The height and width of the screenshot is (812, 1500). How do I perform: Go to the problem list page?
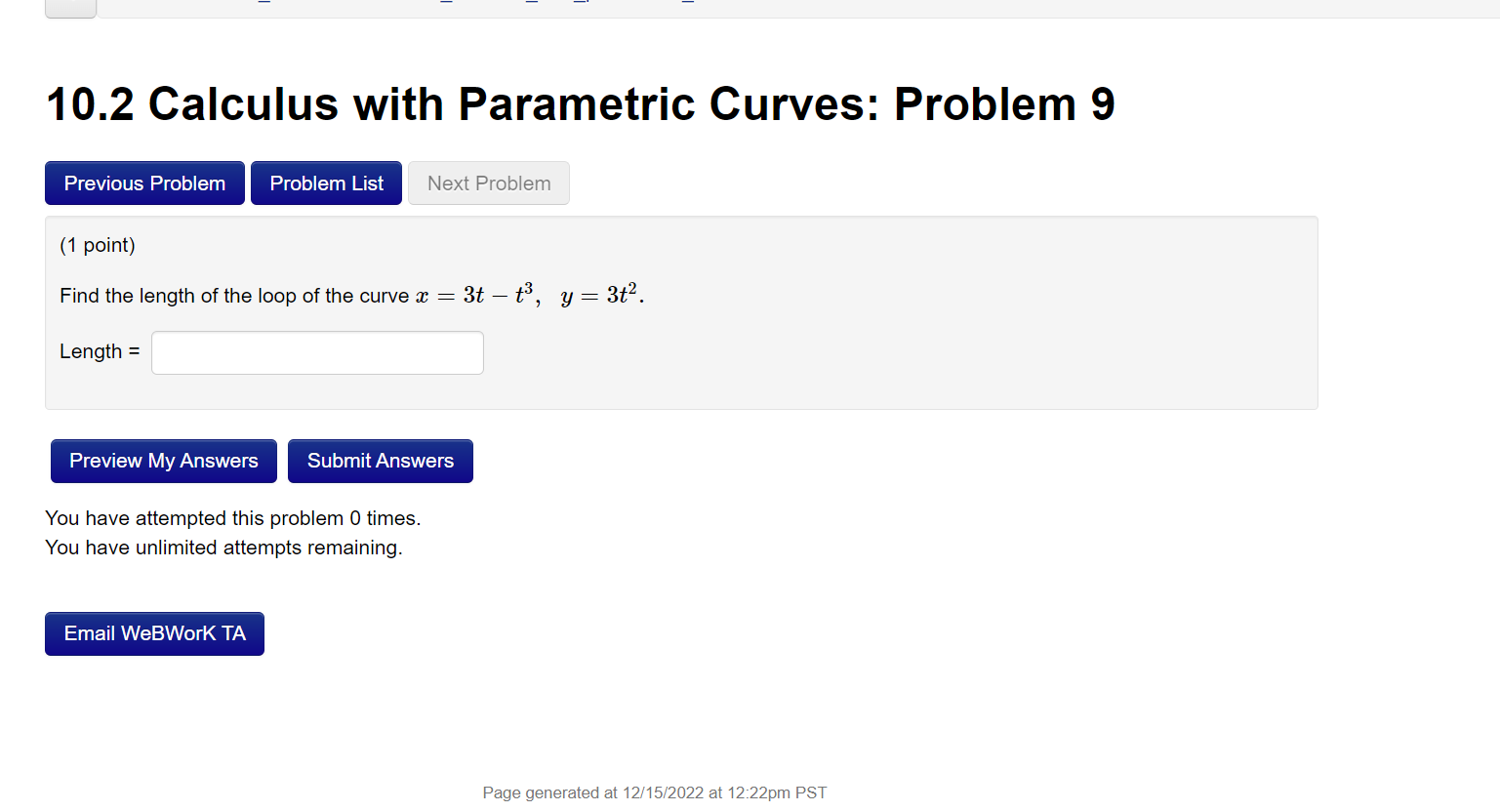[326, 183]
